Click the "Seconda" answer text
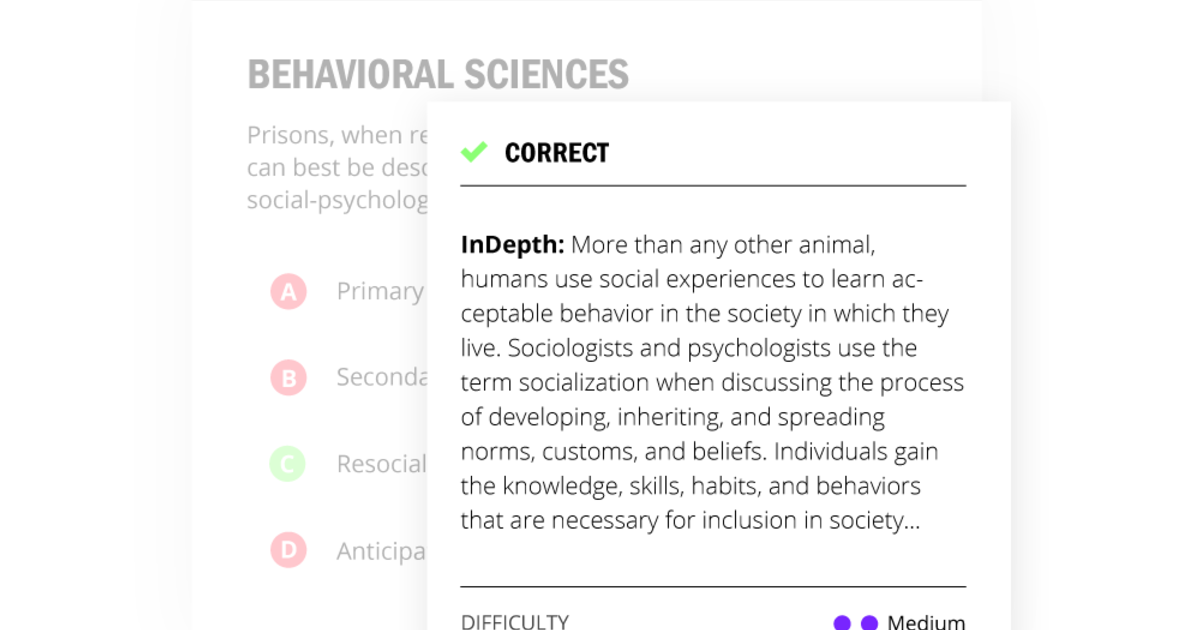Image resolution: width=1200 pixels, height=630 pixels. tap(382, 377)
